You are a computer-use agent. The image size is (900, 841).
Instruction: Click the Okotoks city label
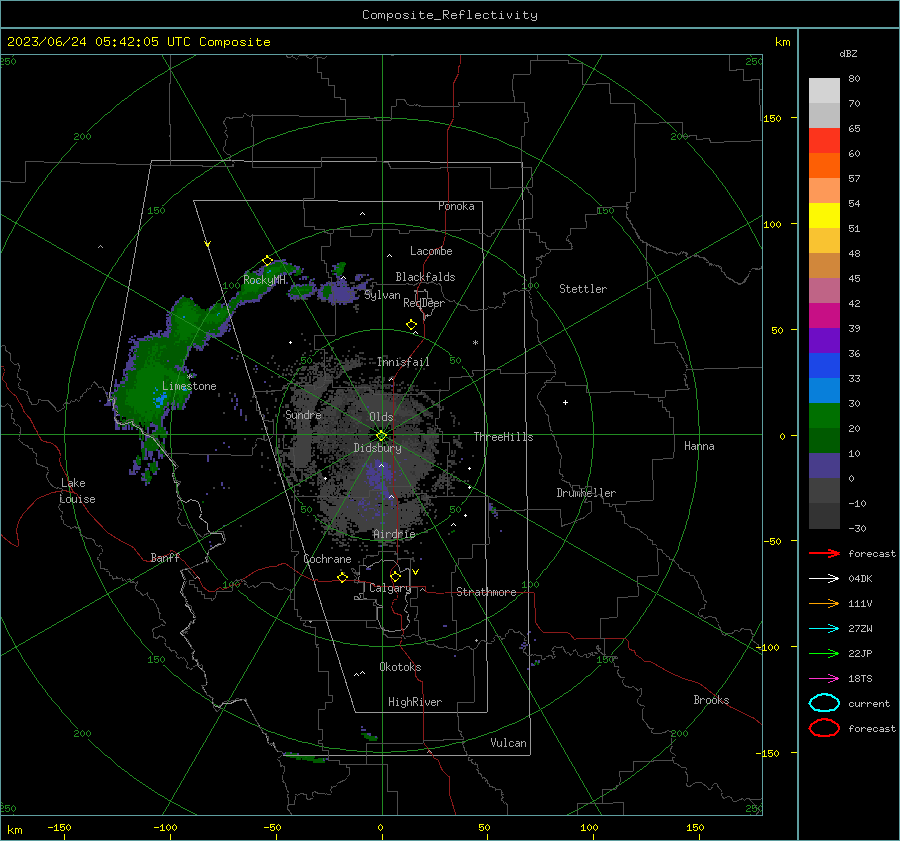coord(400,667)
